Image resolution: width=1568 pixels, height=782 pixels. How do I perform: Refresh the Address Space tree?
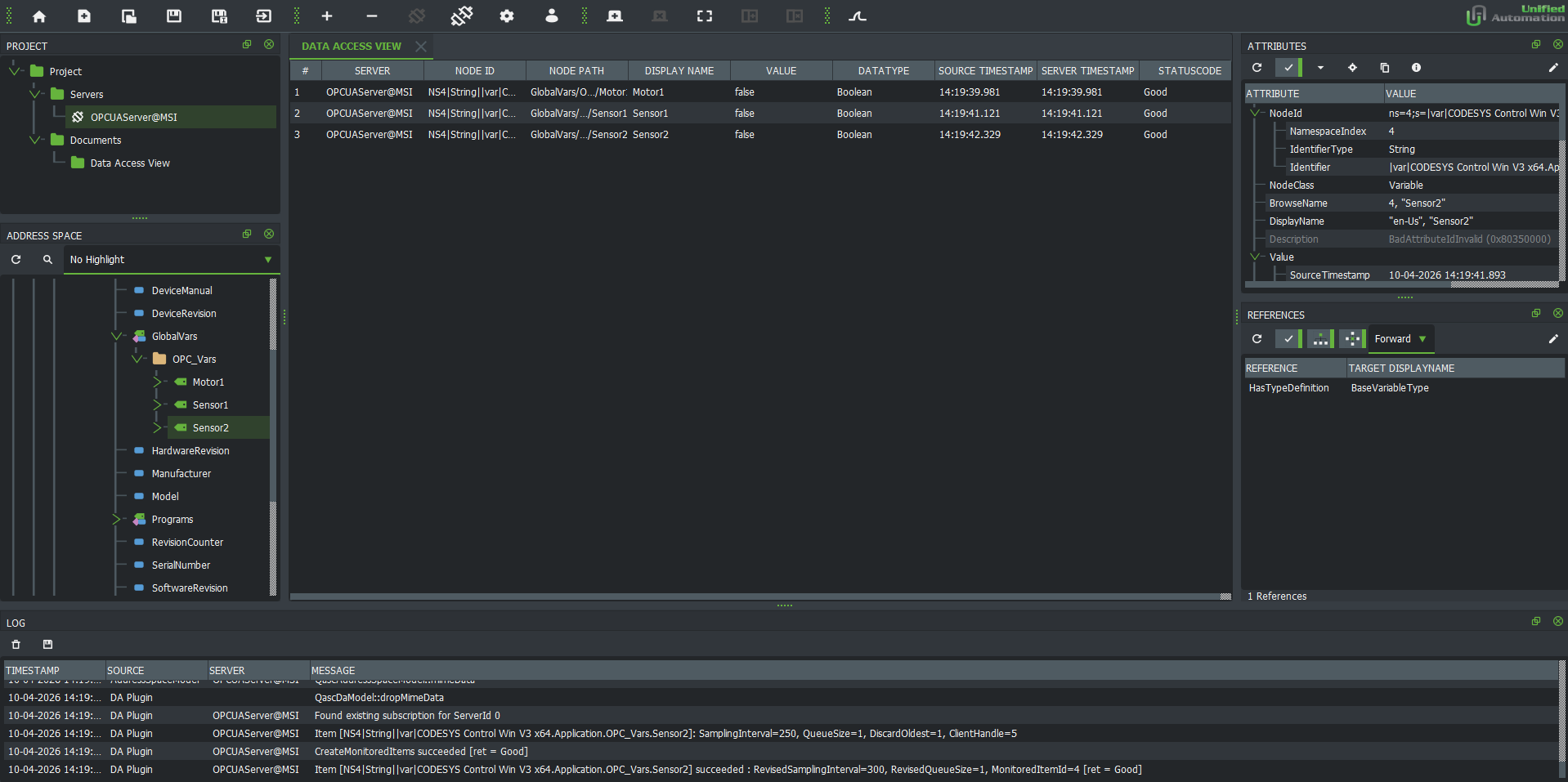16,260
